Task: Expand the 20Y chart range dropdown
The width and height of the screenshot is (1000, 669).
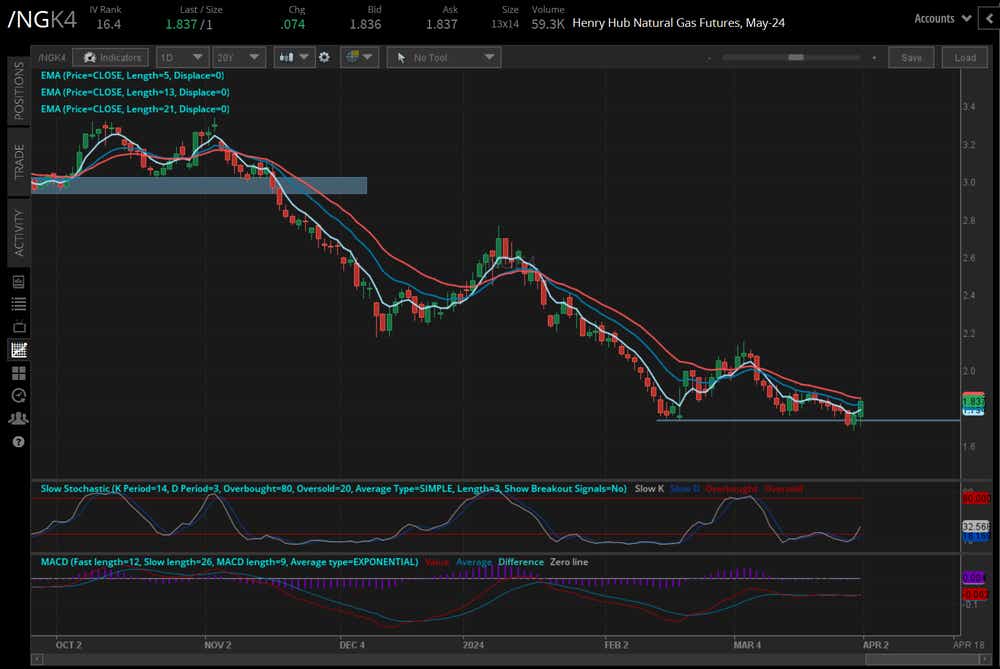Action: (240, 58)
